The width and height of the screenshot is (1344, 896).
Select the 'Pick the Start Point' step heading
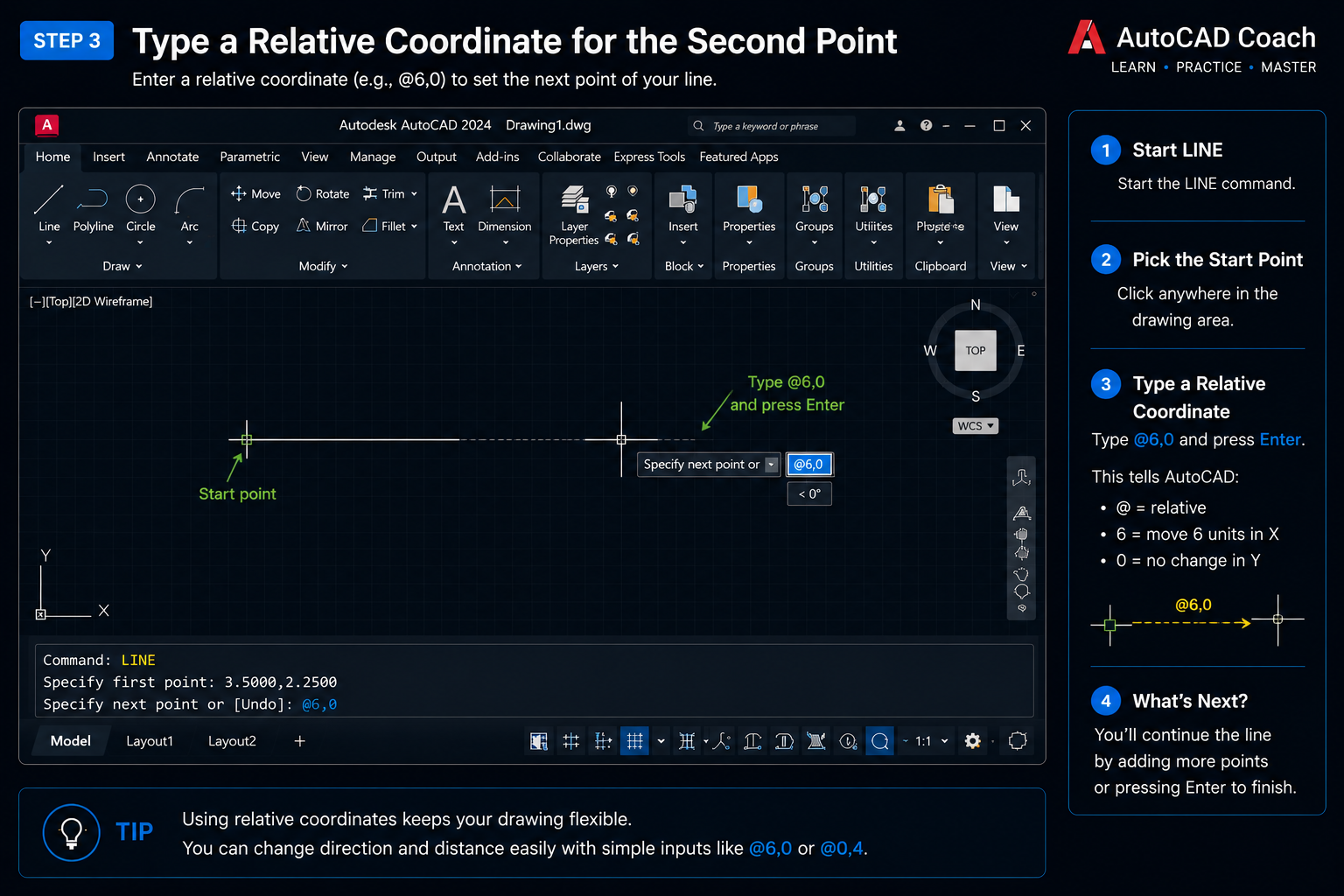pos(1217,260)
